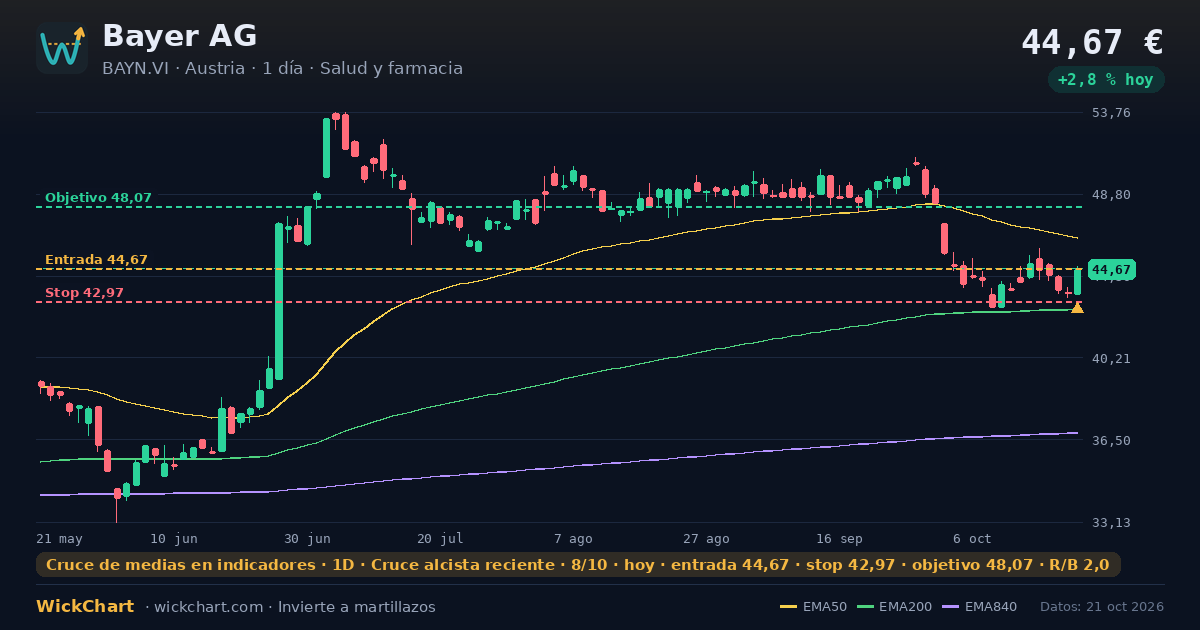
Task: Click the BAYN.VI Austria subtitle line
Action: [x=282, y=69]
